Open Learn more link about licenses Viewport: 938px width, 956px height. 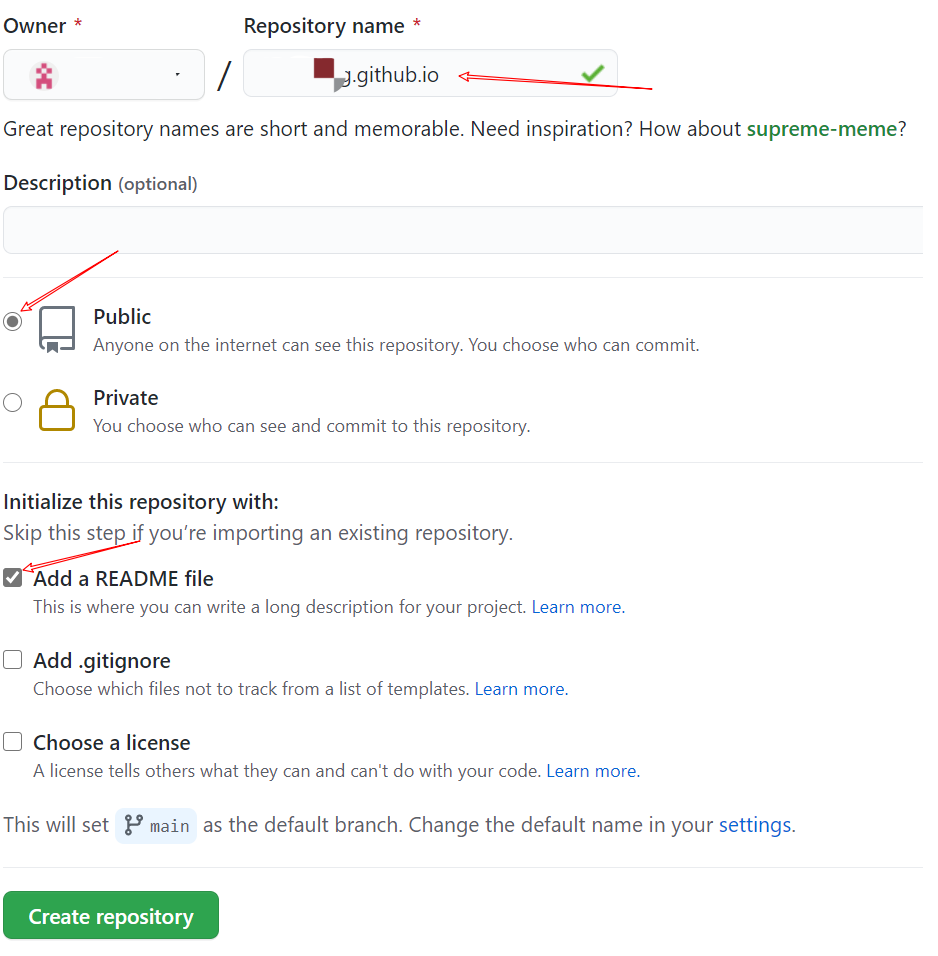pos(593,771)
